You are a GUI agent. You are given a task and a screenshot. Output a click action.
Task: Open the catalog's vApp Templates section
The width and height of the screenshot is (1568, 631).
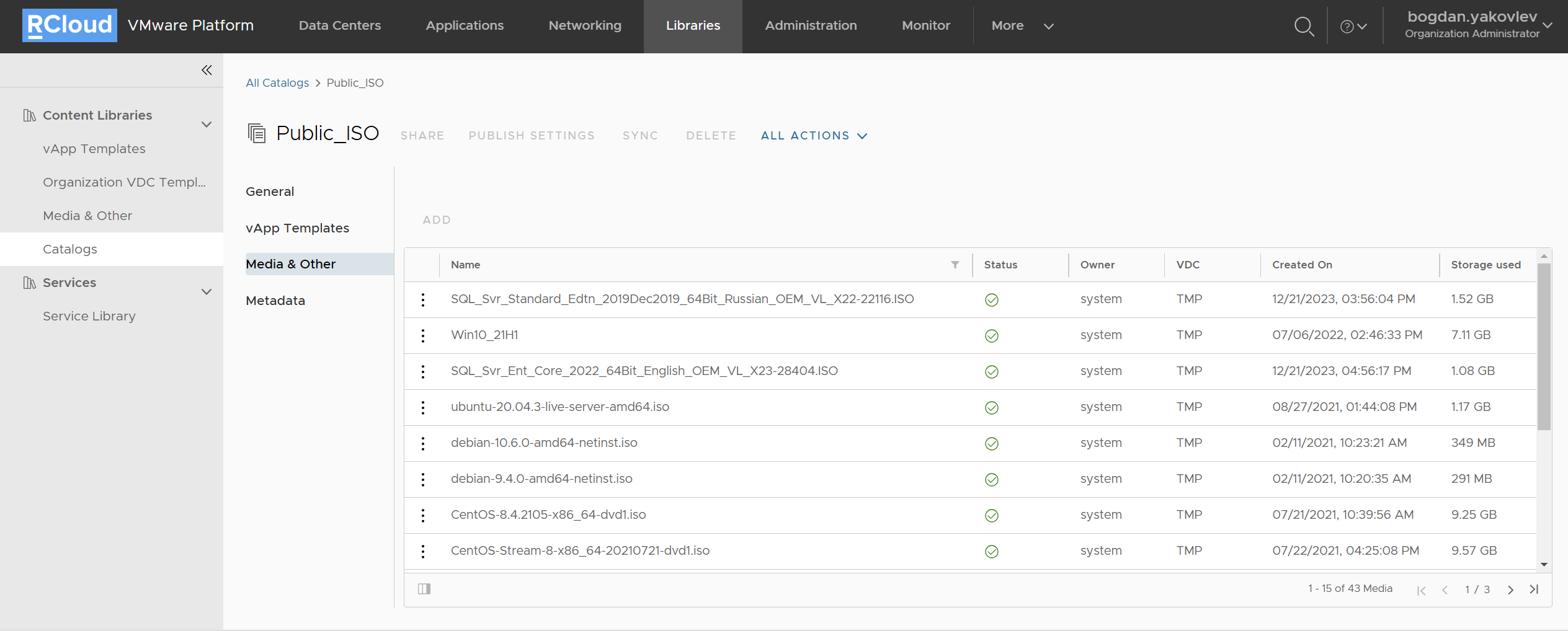click(x=298, y=228)
